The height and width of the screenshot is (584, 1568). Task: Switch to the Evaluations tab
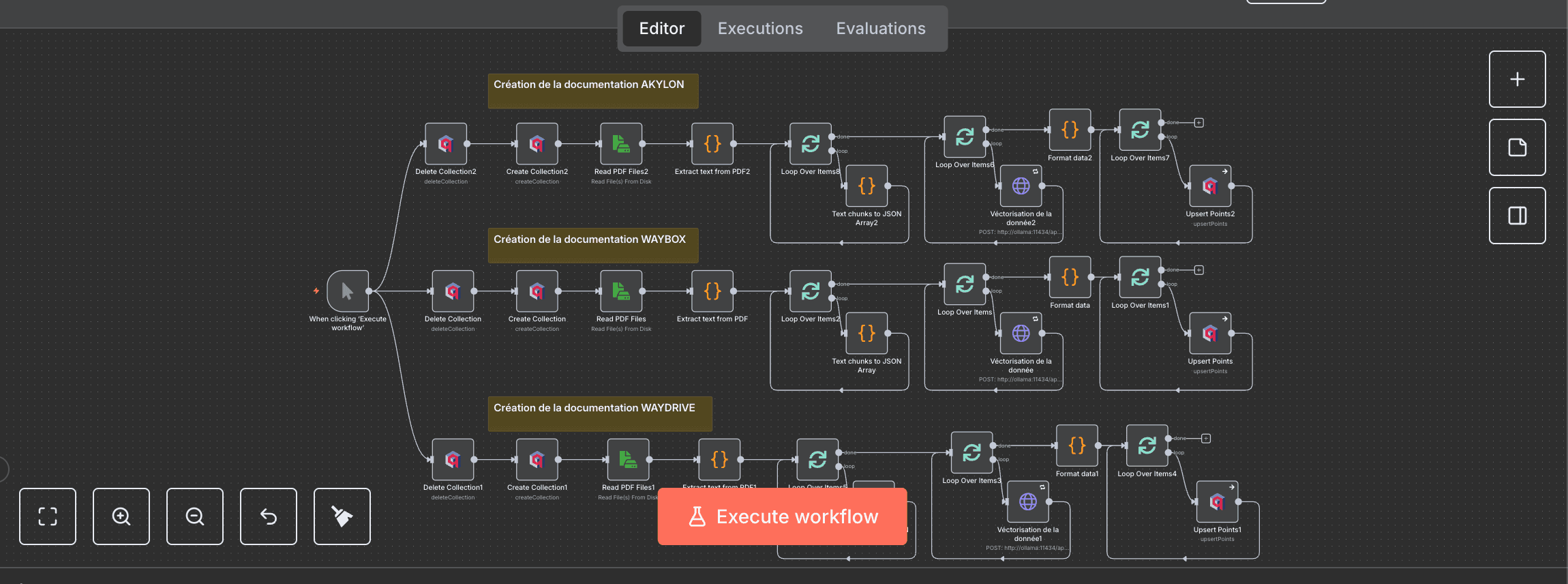[x=881, y=29]
